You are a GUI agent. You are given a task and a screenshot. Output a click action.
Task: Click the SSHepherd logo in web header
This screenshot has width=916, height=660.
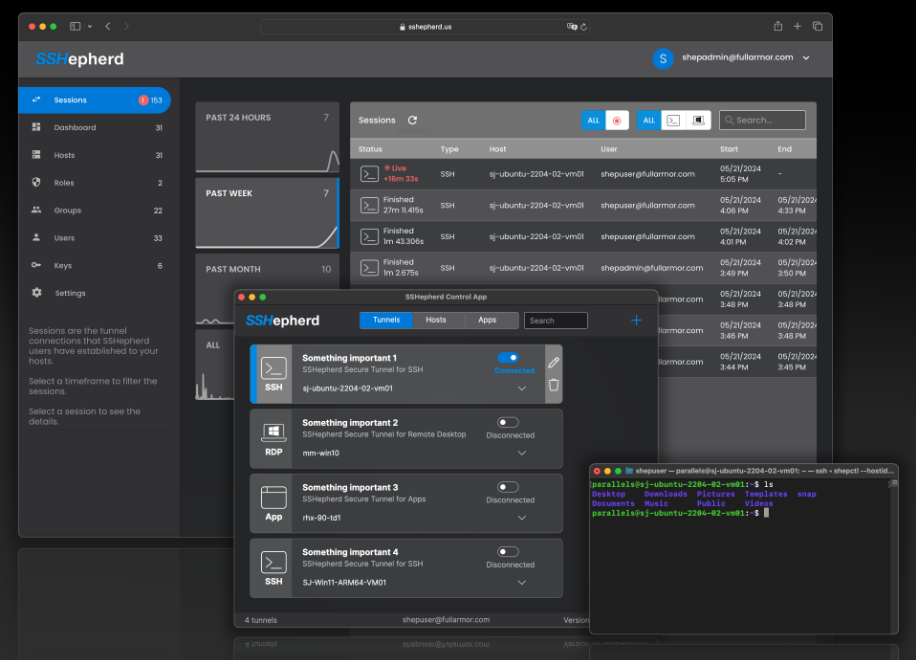click(x=80, y=59)
